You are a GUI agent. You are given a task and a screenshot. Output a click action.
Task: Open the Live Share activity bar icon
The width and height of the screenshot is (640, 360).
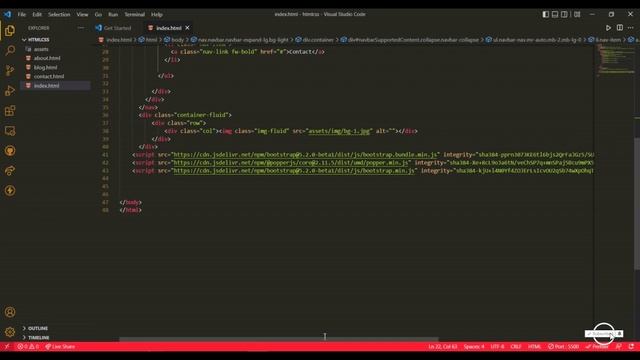(10, 171)
